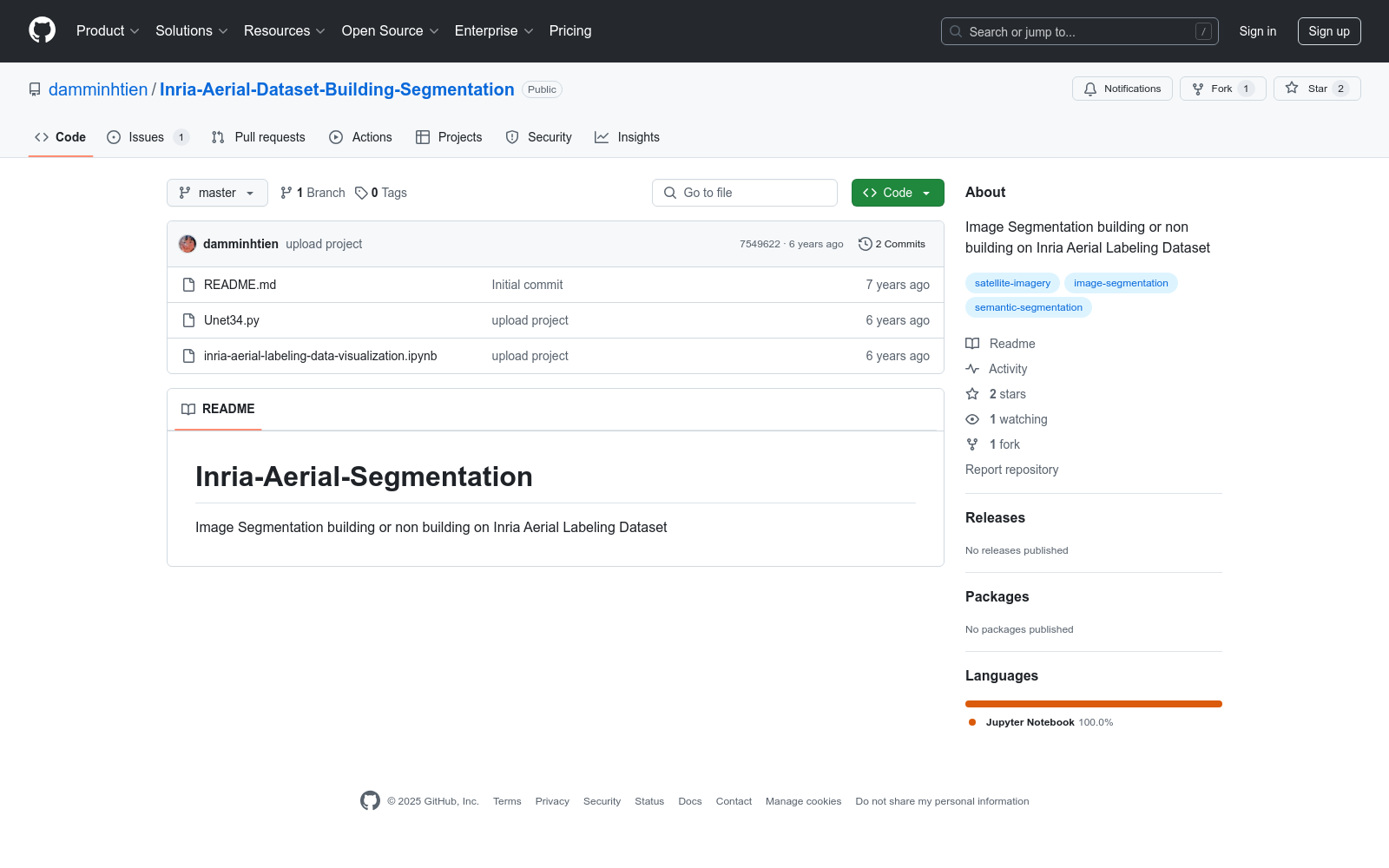Open the Jupyter Notebook 100.0% language link
This screenshot has width=1389, height=868.
1041,722
